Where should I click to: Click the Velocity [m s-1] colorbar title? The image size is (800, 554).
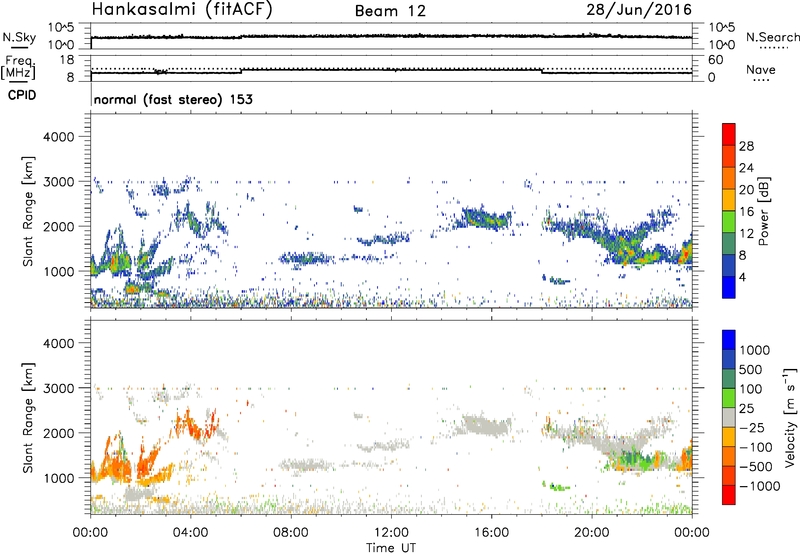(790, 418)
